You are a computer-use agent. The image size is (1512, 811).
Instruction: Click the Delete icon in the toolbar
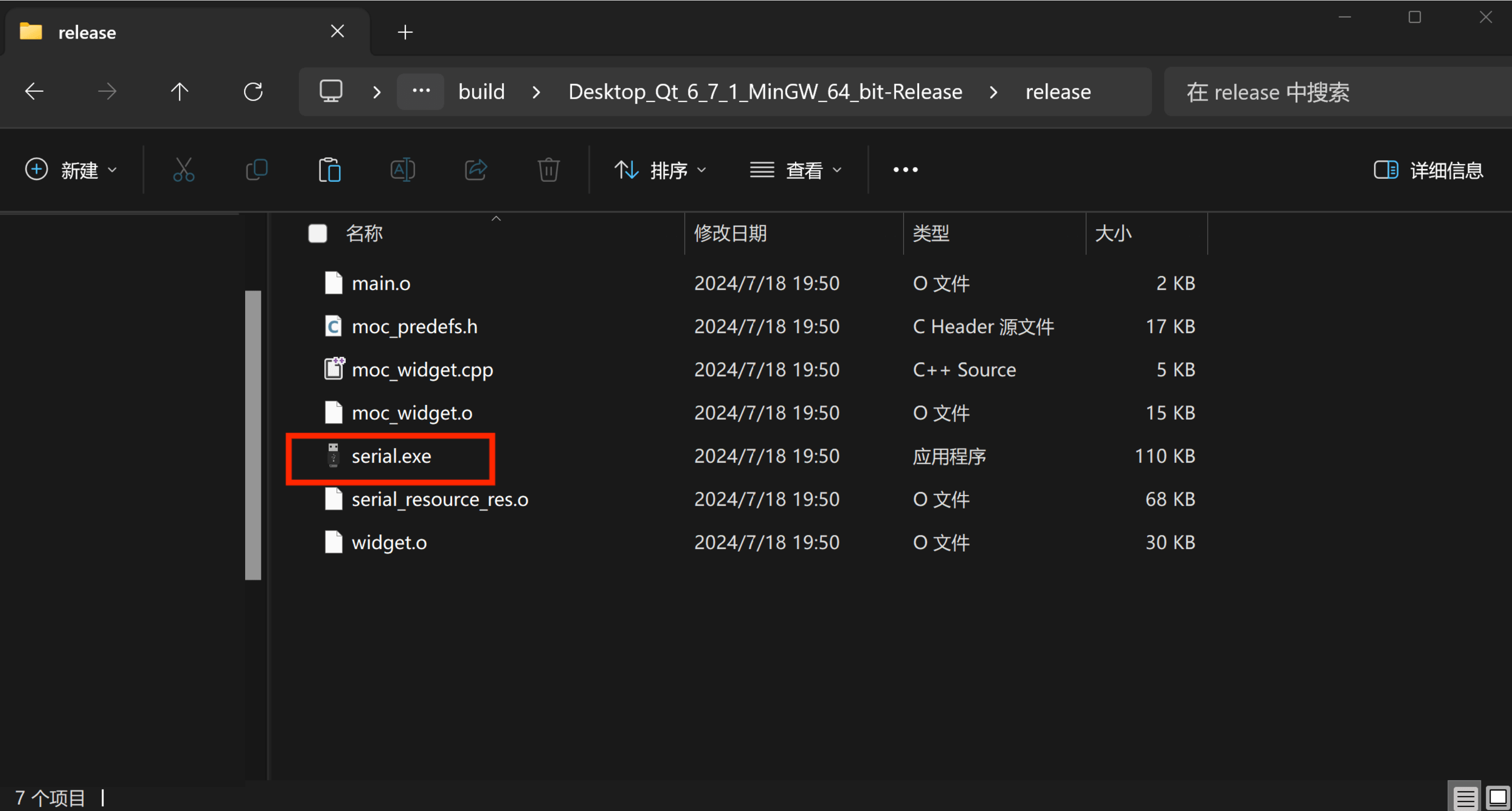[x=548, y=170]
